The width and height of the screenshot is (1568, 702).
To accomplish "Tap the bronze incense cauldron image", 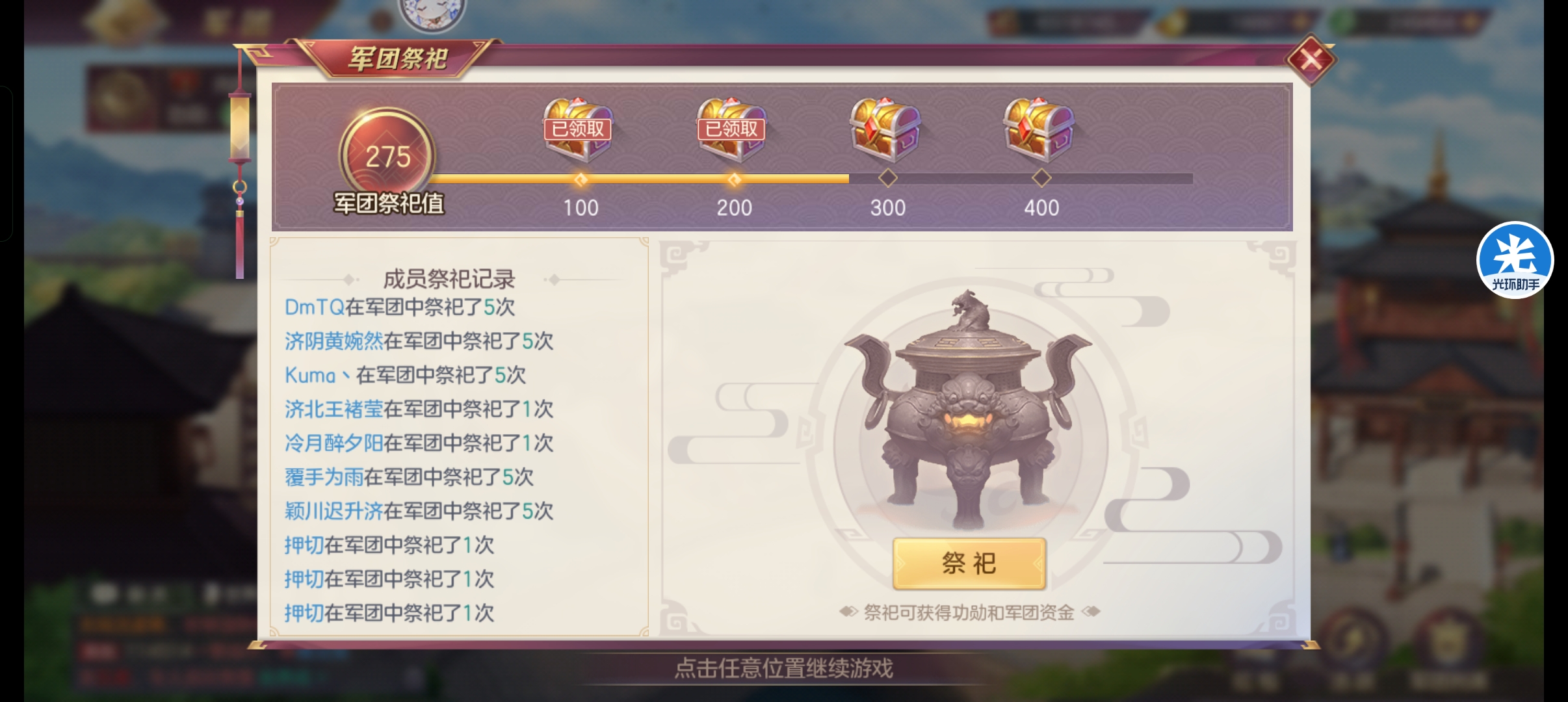I will click(969, 409).
